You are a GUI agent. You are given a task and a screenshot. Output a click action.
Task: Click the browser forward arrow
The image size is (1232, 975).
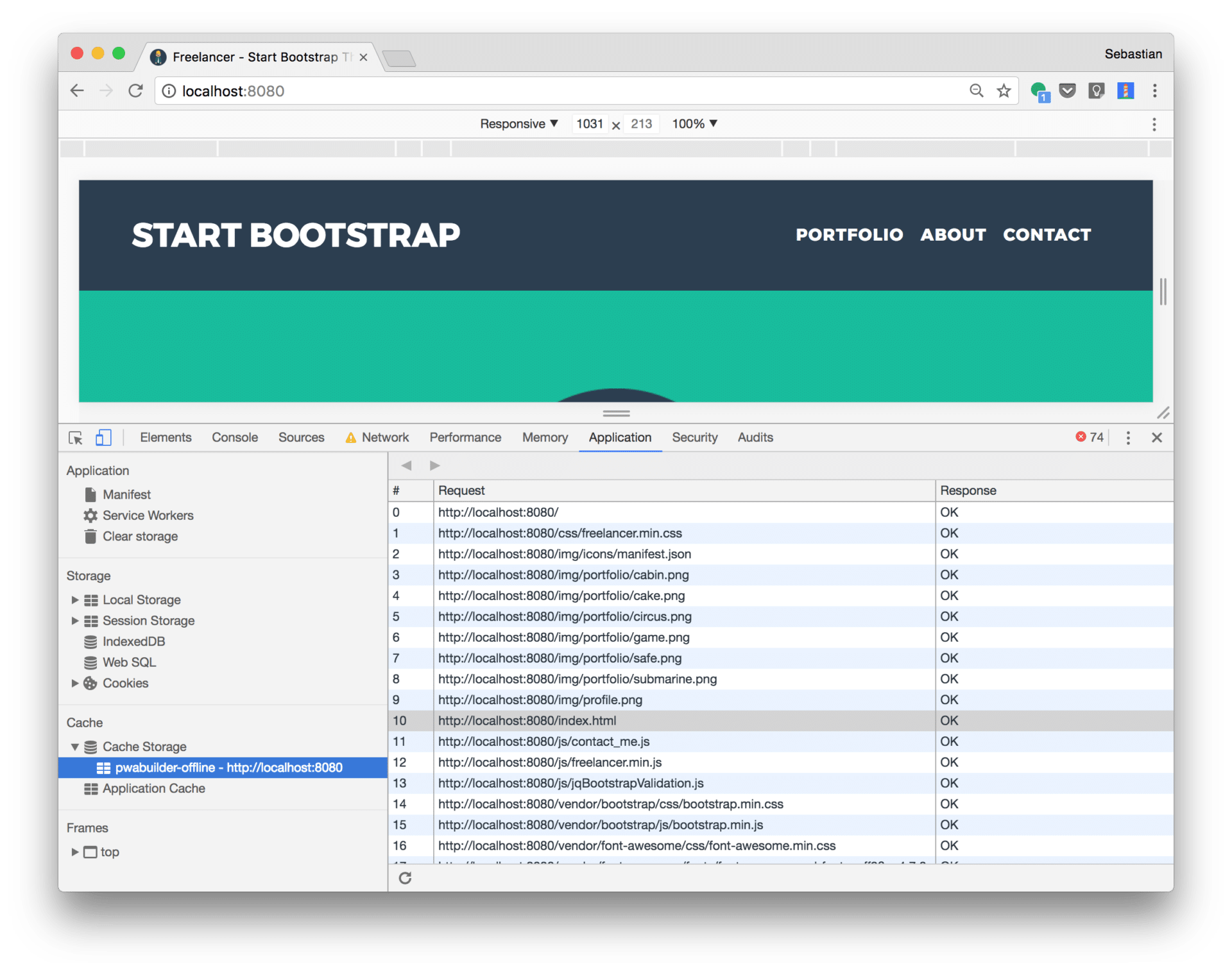(106, 91)
